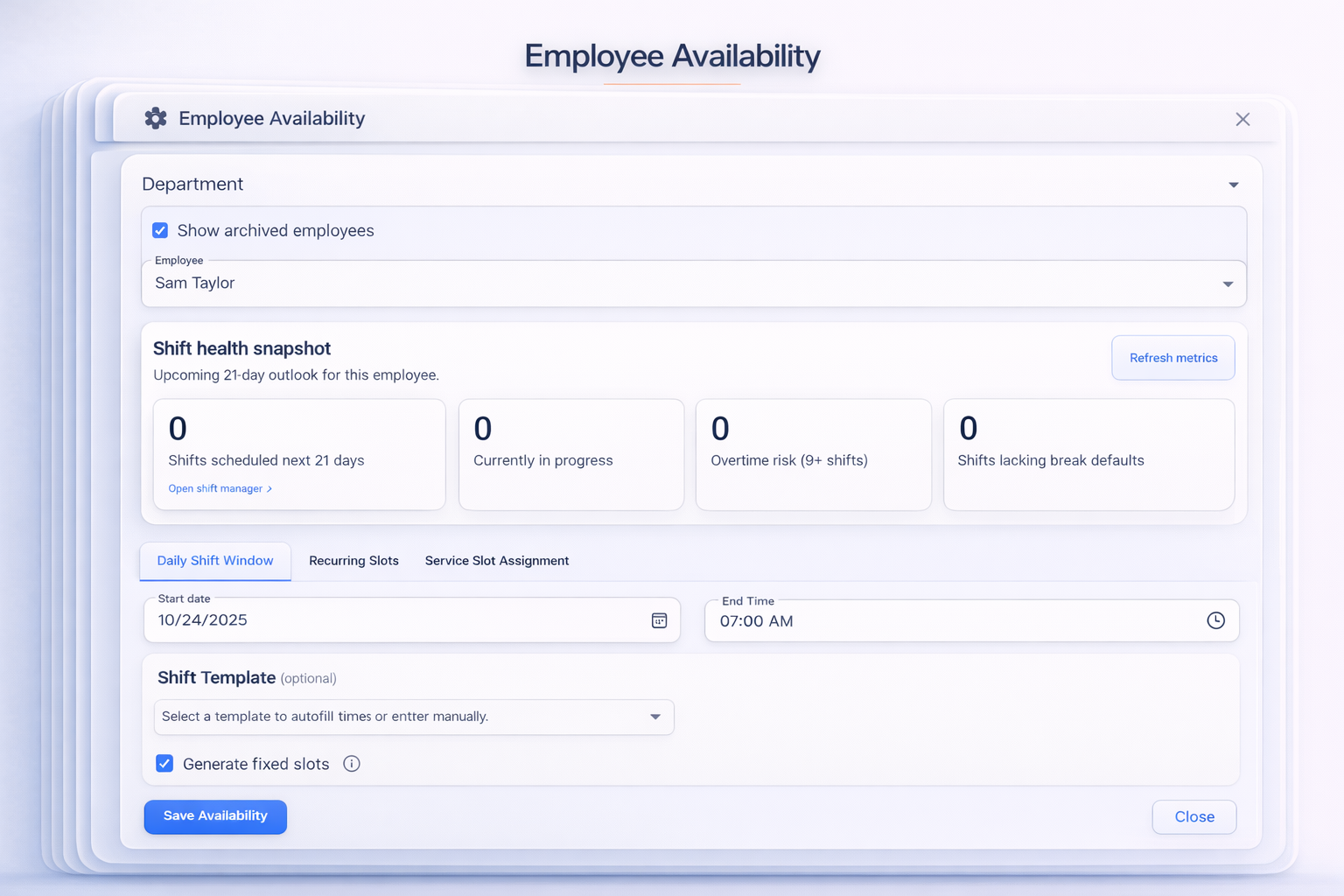
Task: Click the info icon next to Generate fixed slots
Action: 352,764
